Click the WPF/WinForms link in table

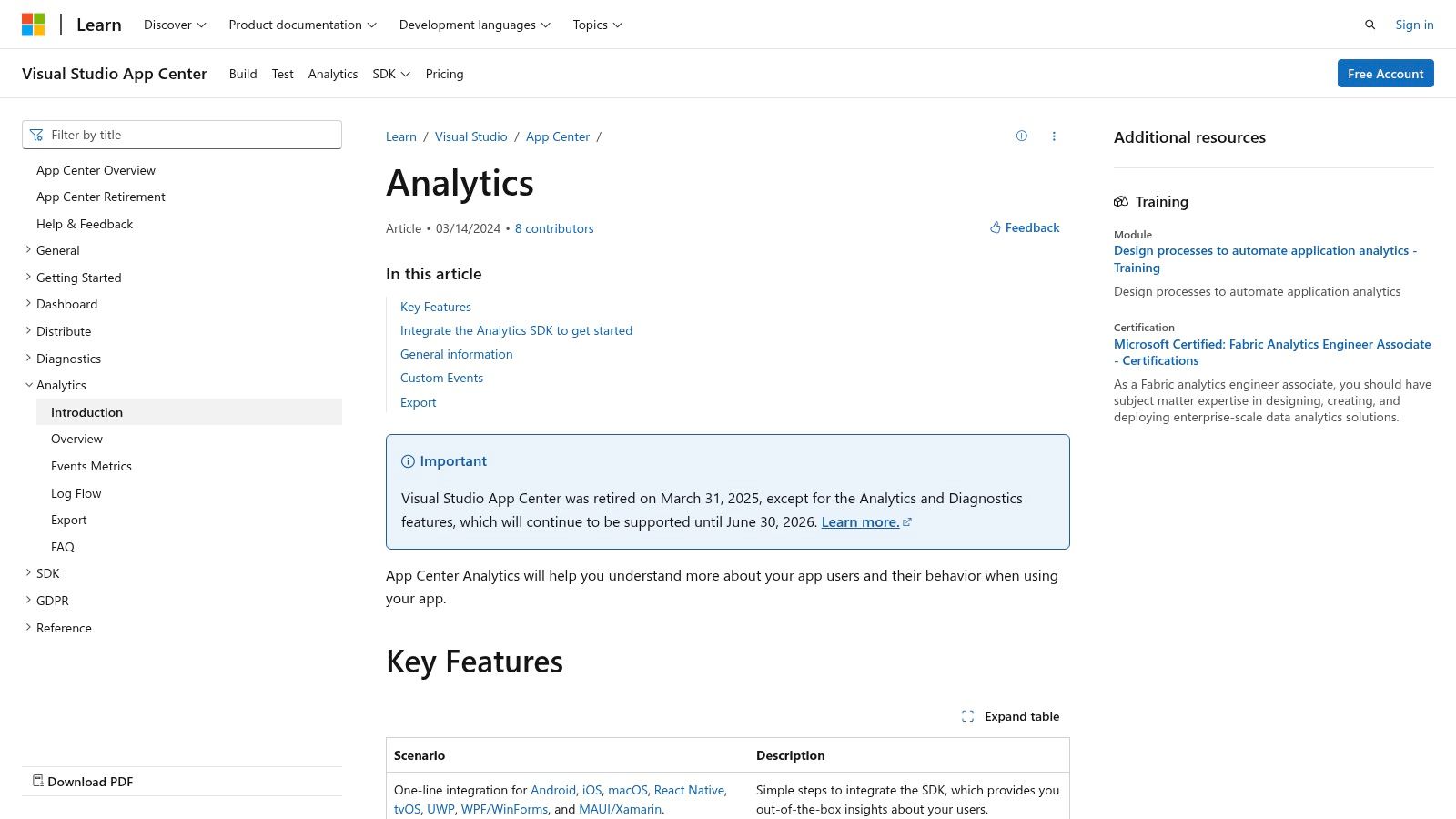(504, 809)
